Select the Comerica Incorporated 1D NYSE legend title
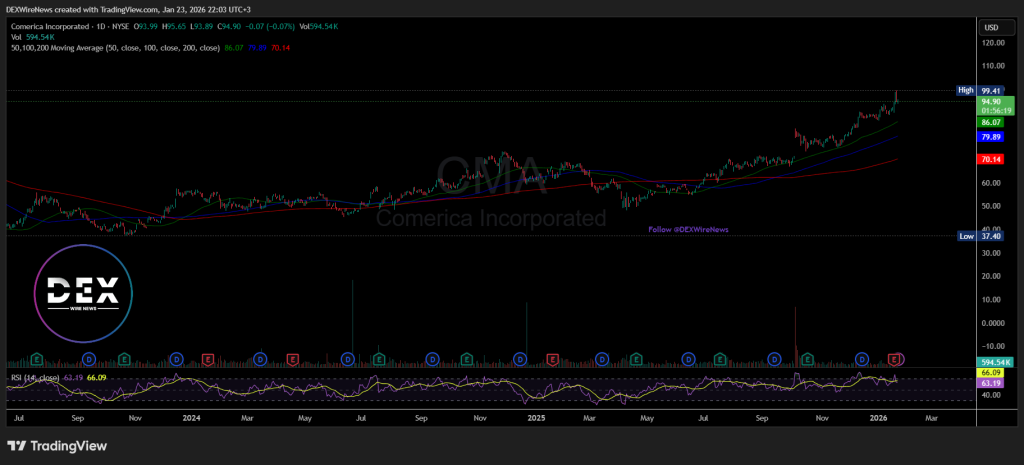1024x465 pixels. point(71,26)
